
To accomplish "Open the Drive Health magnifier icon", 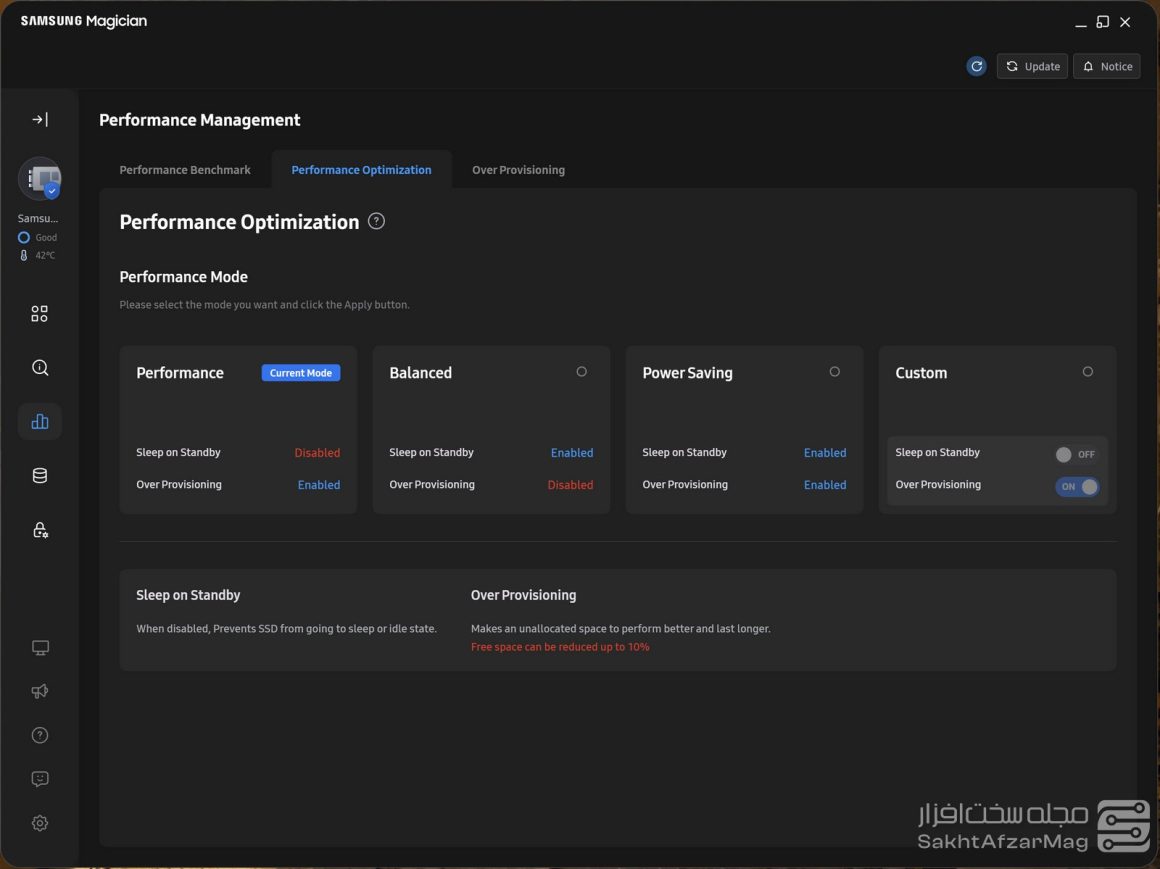I will (x=40, y=368).
